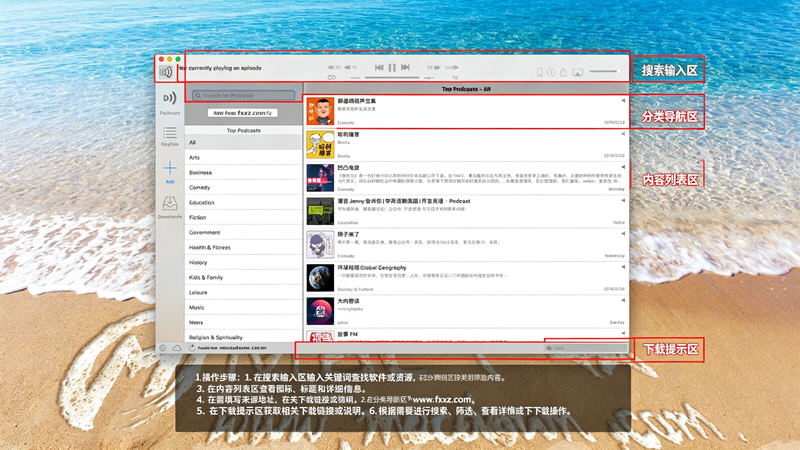Skip to previous episode
This screenshot has height=450, width=800.
click(379, 67)
